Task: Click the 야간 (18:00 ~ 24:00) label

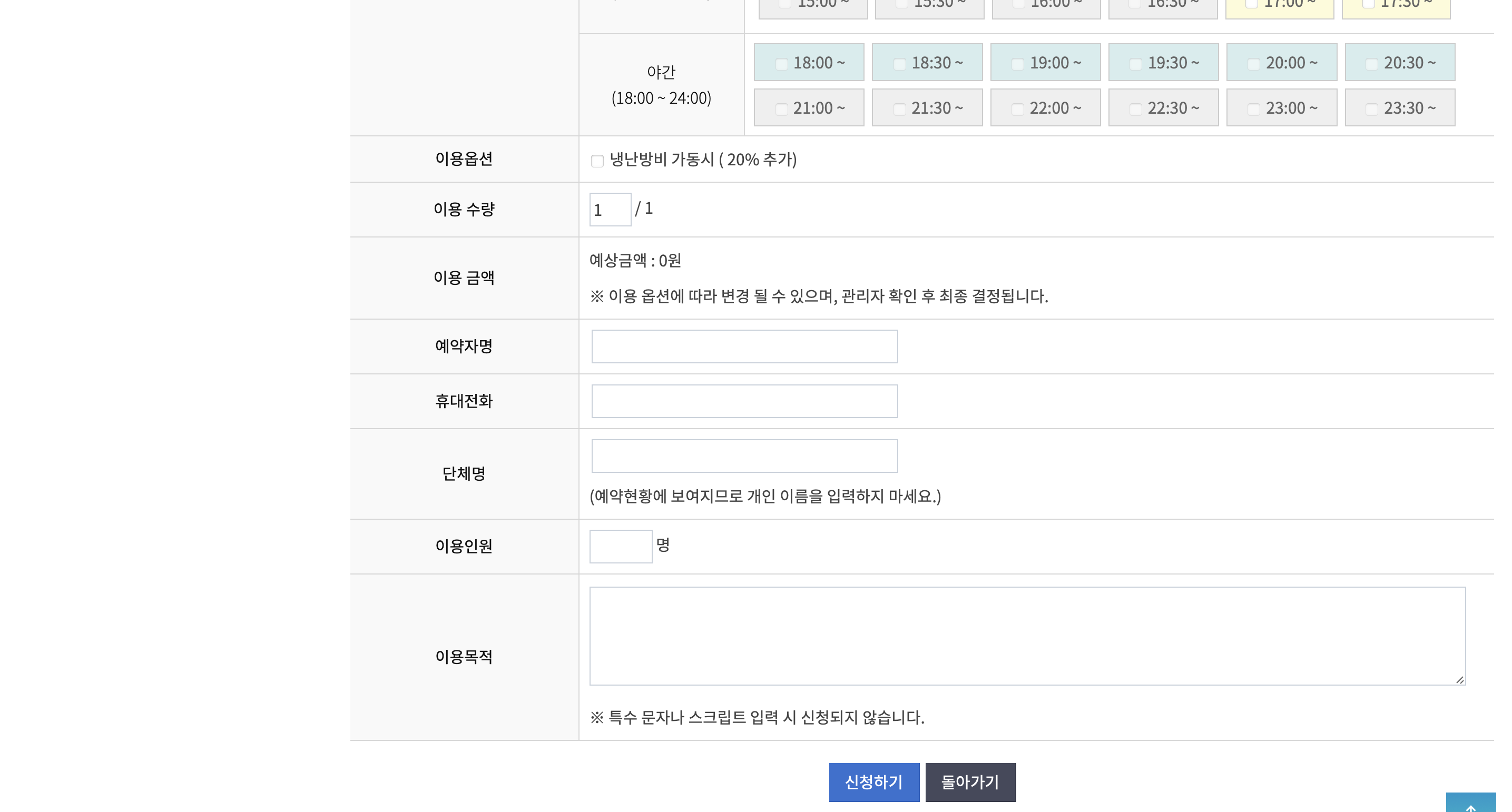Action: pyautogui.click(x=662, y=85)
